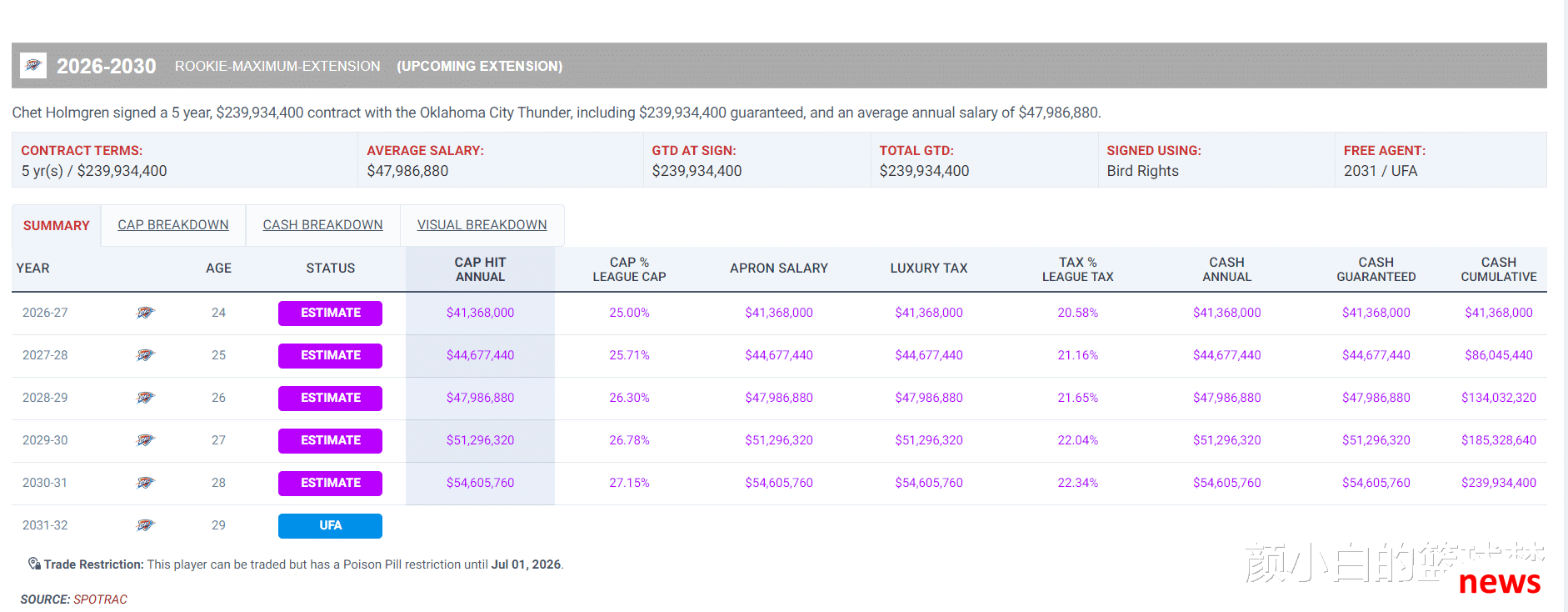Click the Thunder team icon in the 2026-27 row

pyautogui.click(x=146, y=313)
